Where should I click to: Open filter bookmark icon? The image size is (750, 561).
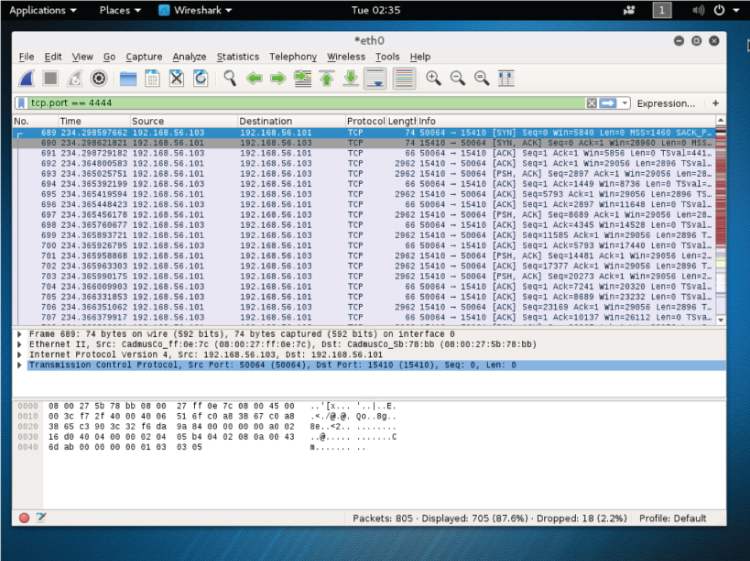22,103
